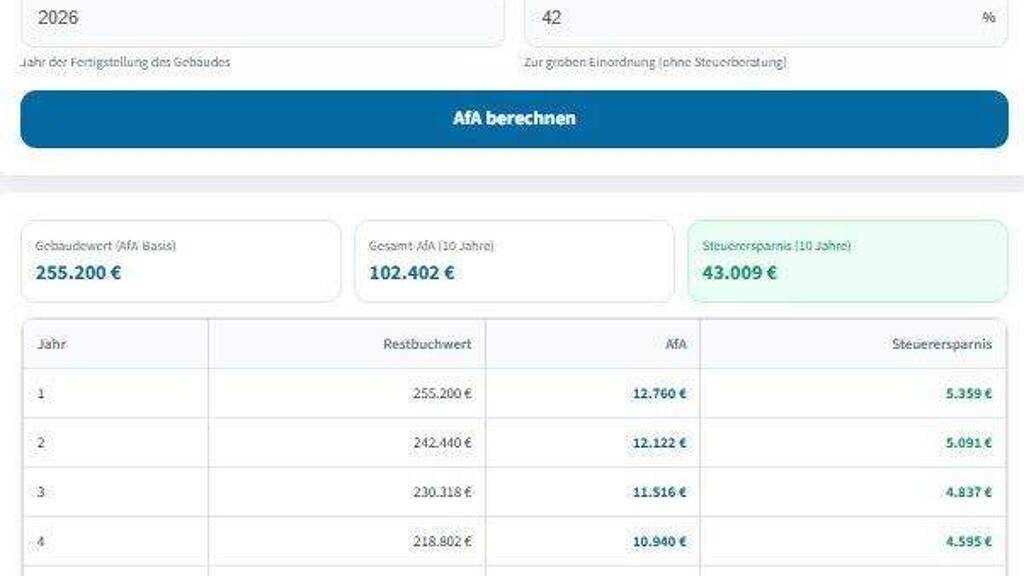Click the 218.802 € Restbuchwert in year 4
The height and width of the screenshot is (576, 1024).
tap(442, 541)
